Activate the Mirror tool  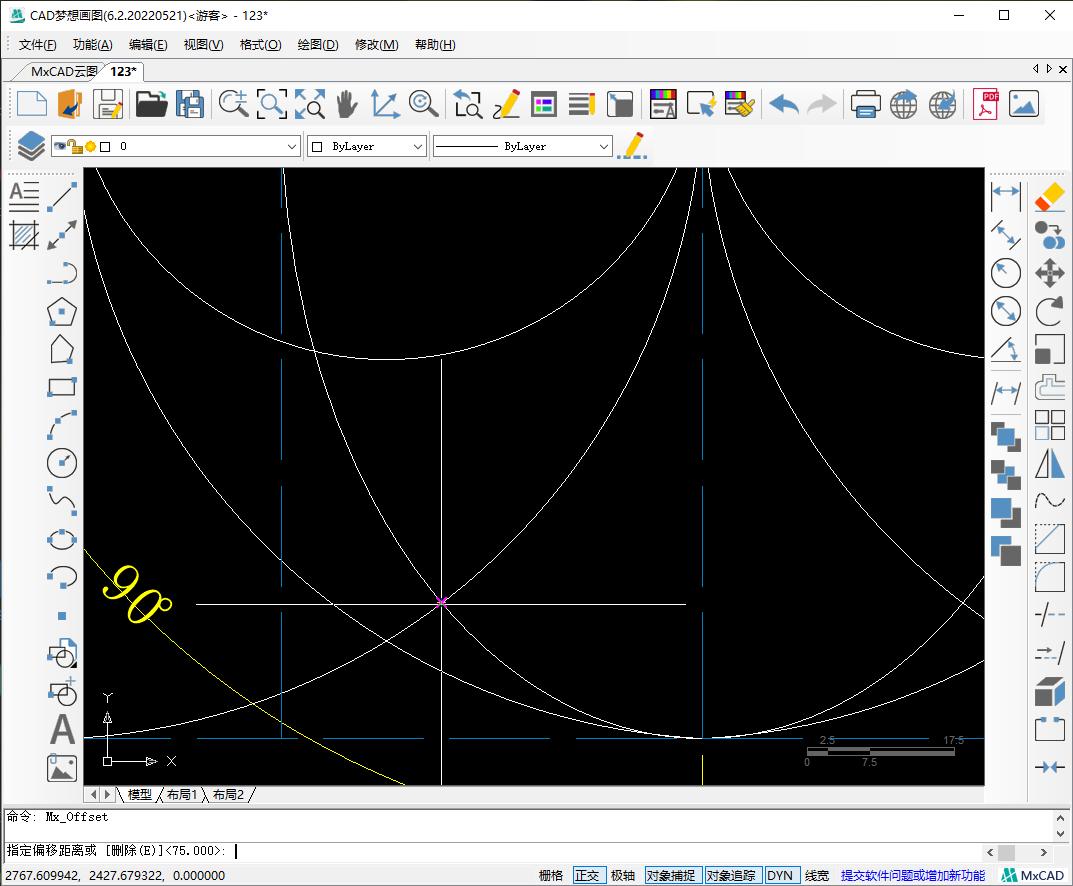coord(1049,463)
